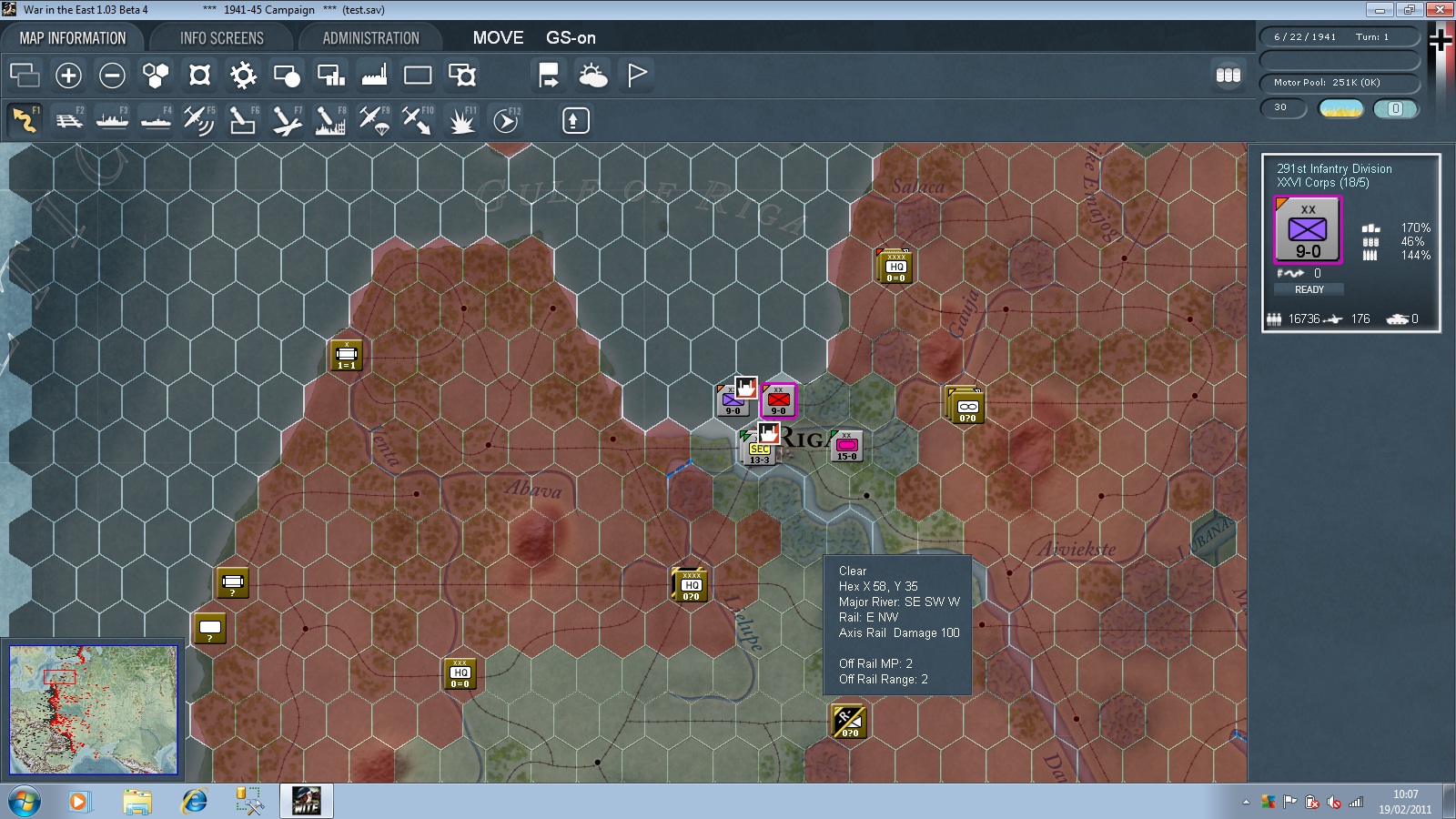Click the German cross flag emblem

coord(1441,40)
